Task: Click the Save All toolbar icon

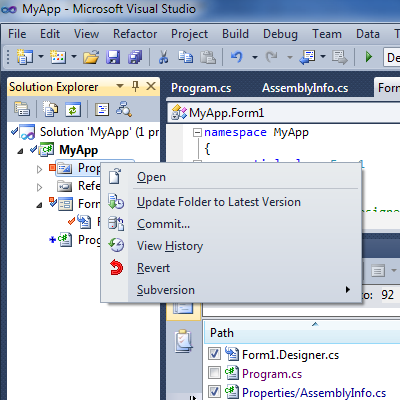Action: click(x=135, y=57)
